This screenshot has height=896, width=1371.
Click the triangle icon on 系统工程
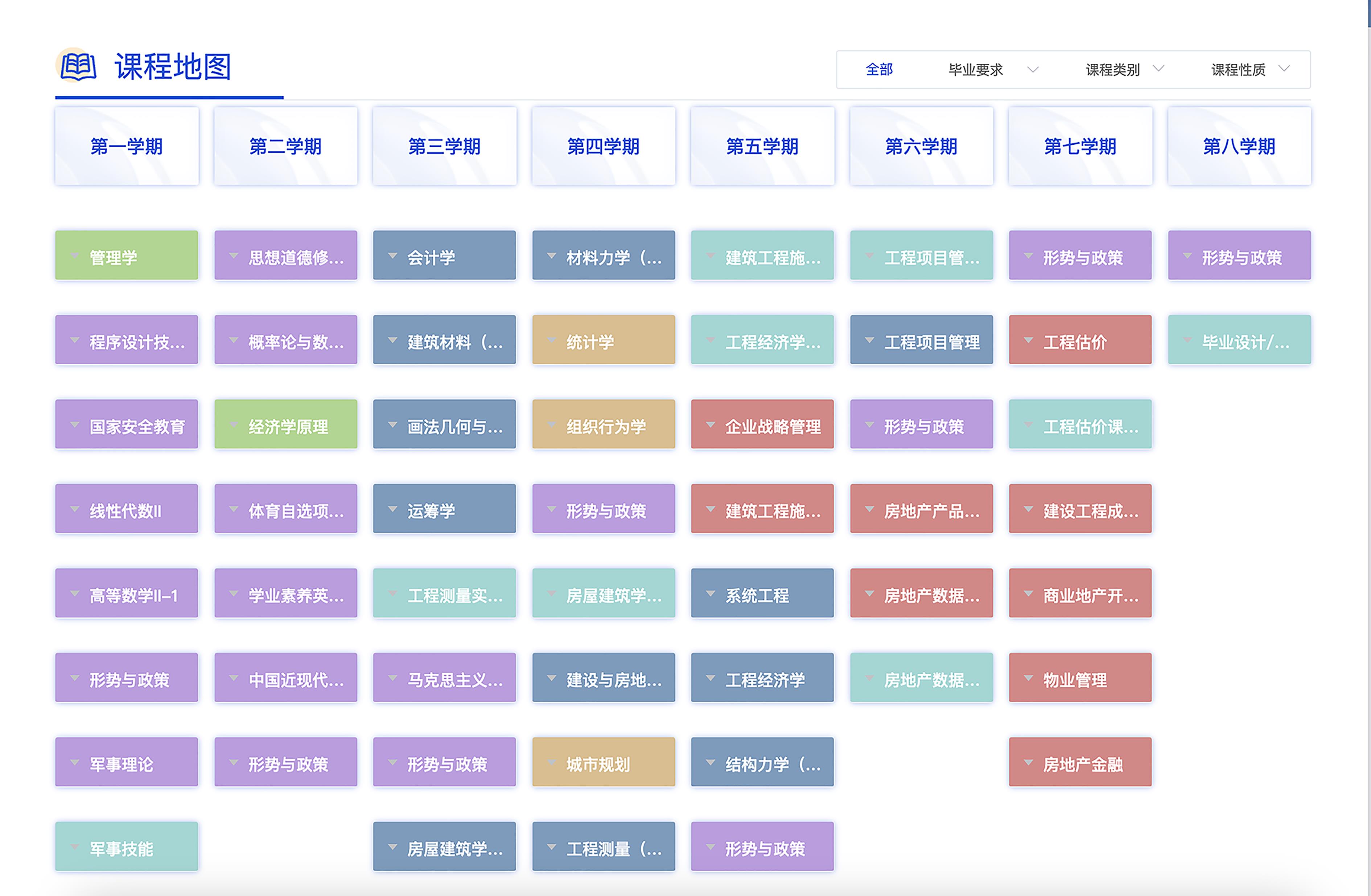711,593
